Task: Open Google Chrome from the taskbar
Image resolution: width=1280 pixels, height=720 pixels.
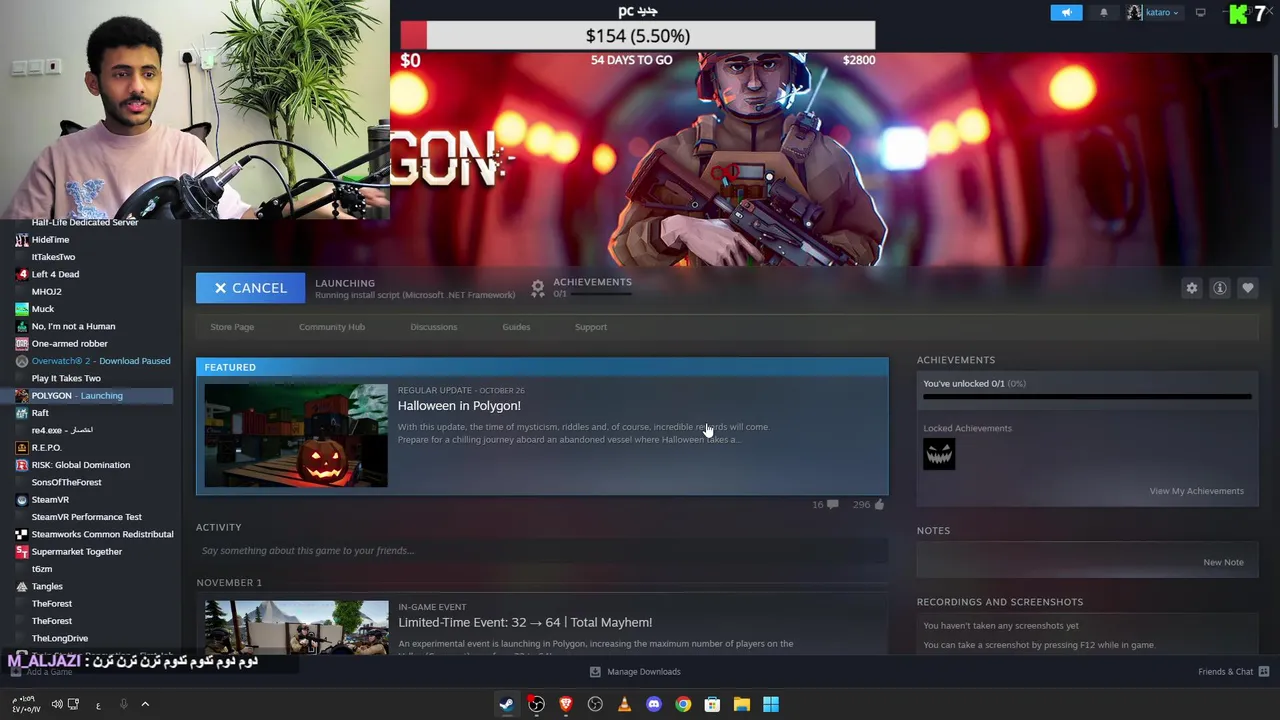Action: point(683,705)
